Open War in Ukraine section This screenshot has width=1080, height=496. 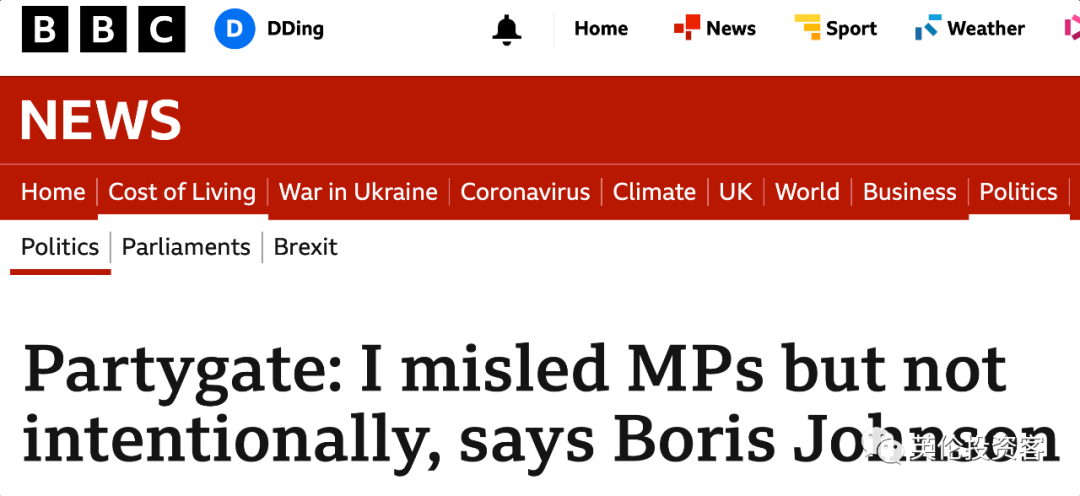358,192
